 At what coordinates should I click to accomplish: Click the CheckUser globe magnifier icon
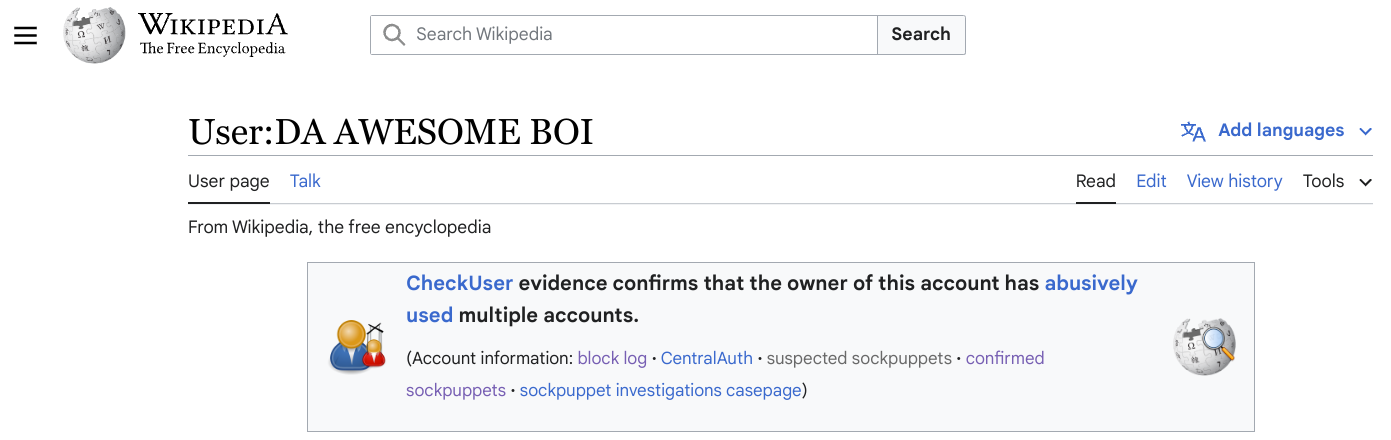point(1204,346)
